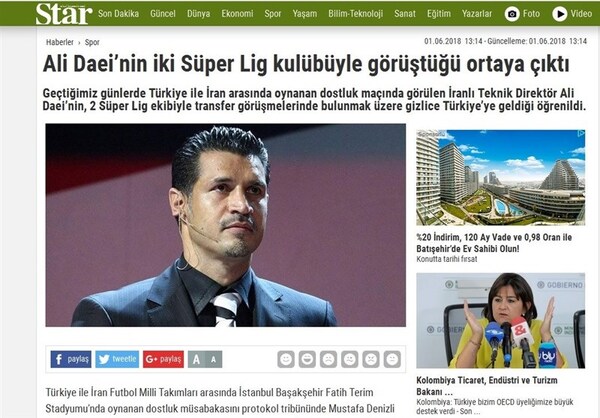Open the Yazarlar section

[x=477, y=14]
